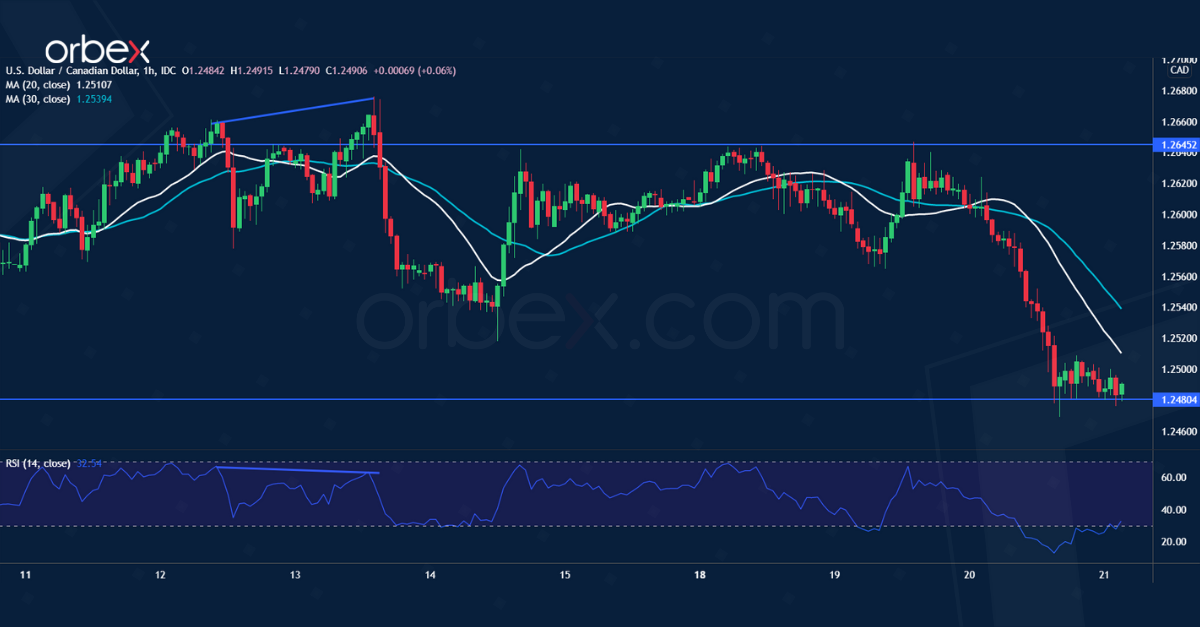Click the CAD label on the price axis

(1179, 69)
